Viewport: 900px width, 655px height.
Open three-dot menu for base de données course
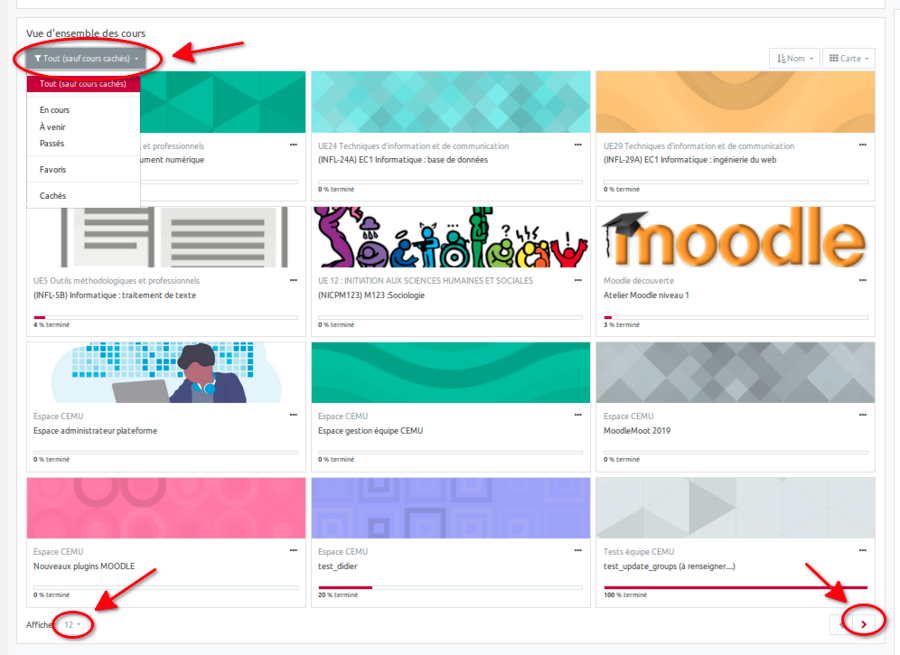tap(578, 145)
